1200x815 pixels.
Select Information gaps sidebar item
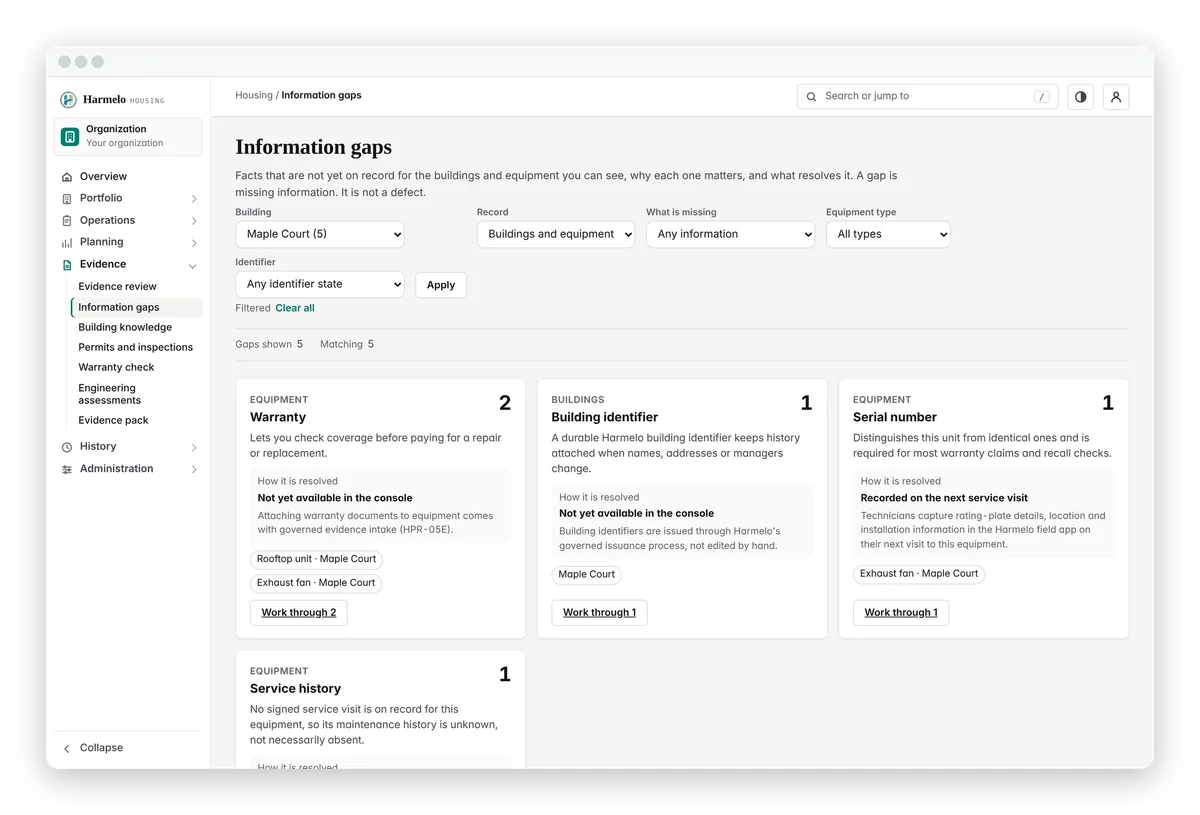137,307
